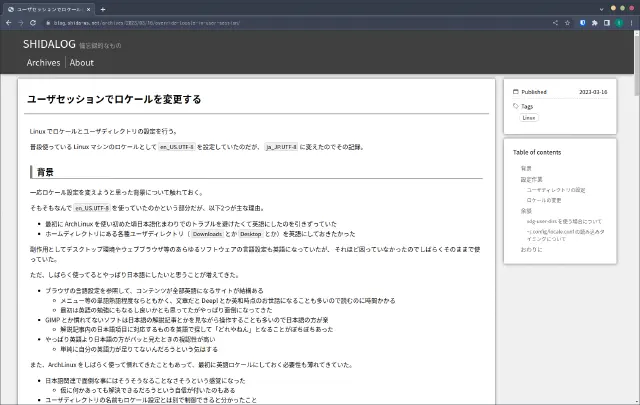Click the 背景 section heading in the article
640x405 pixels.
[x=45, y=172]
